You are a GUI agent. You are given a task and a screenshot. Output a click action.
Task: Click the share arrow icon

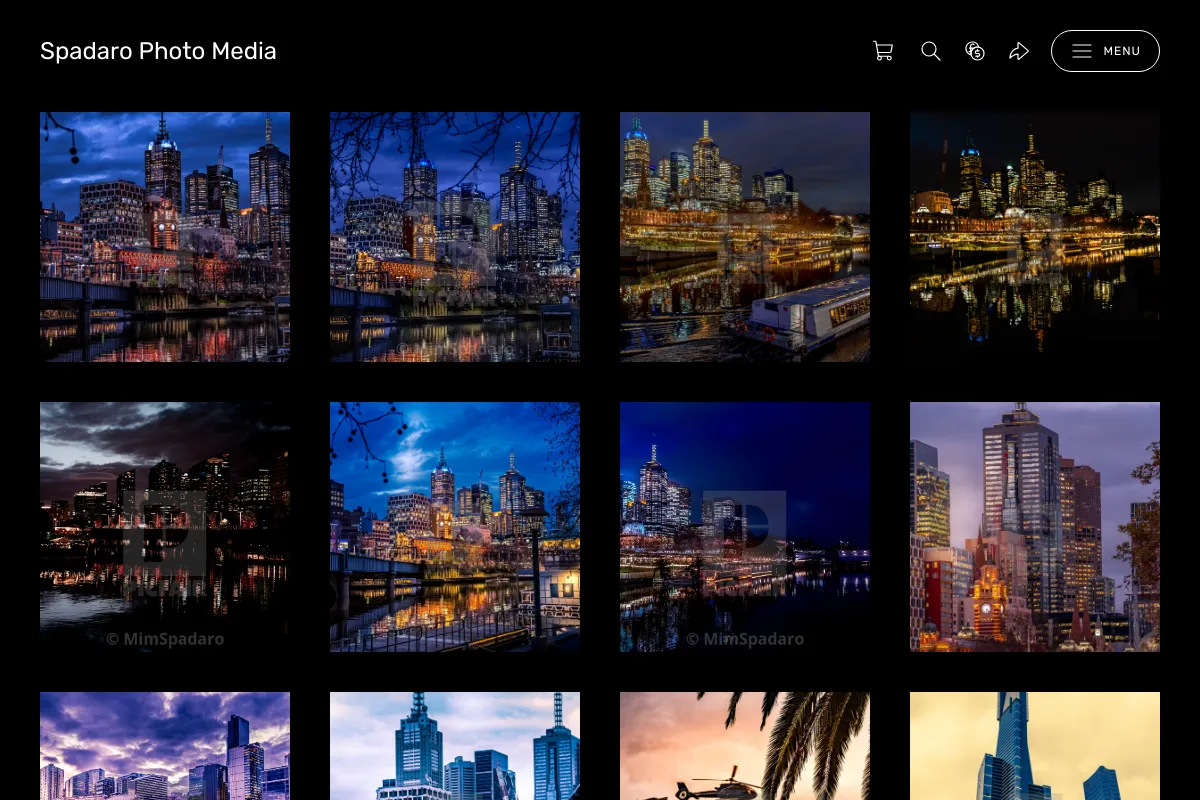click(1019, 51)
